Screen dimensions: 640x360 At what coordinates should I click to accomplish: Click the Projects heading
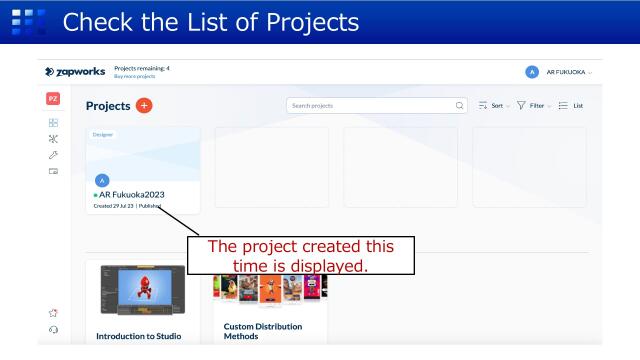pos(108,106)
